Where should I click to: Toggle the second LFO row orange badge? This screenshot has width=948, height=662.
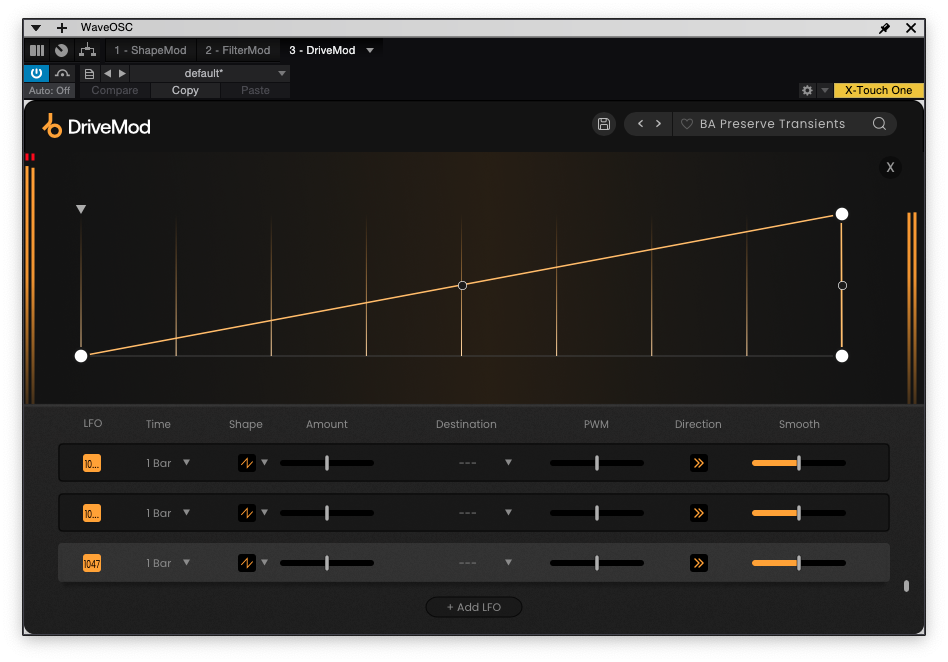click(x=92, y=513)
